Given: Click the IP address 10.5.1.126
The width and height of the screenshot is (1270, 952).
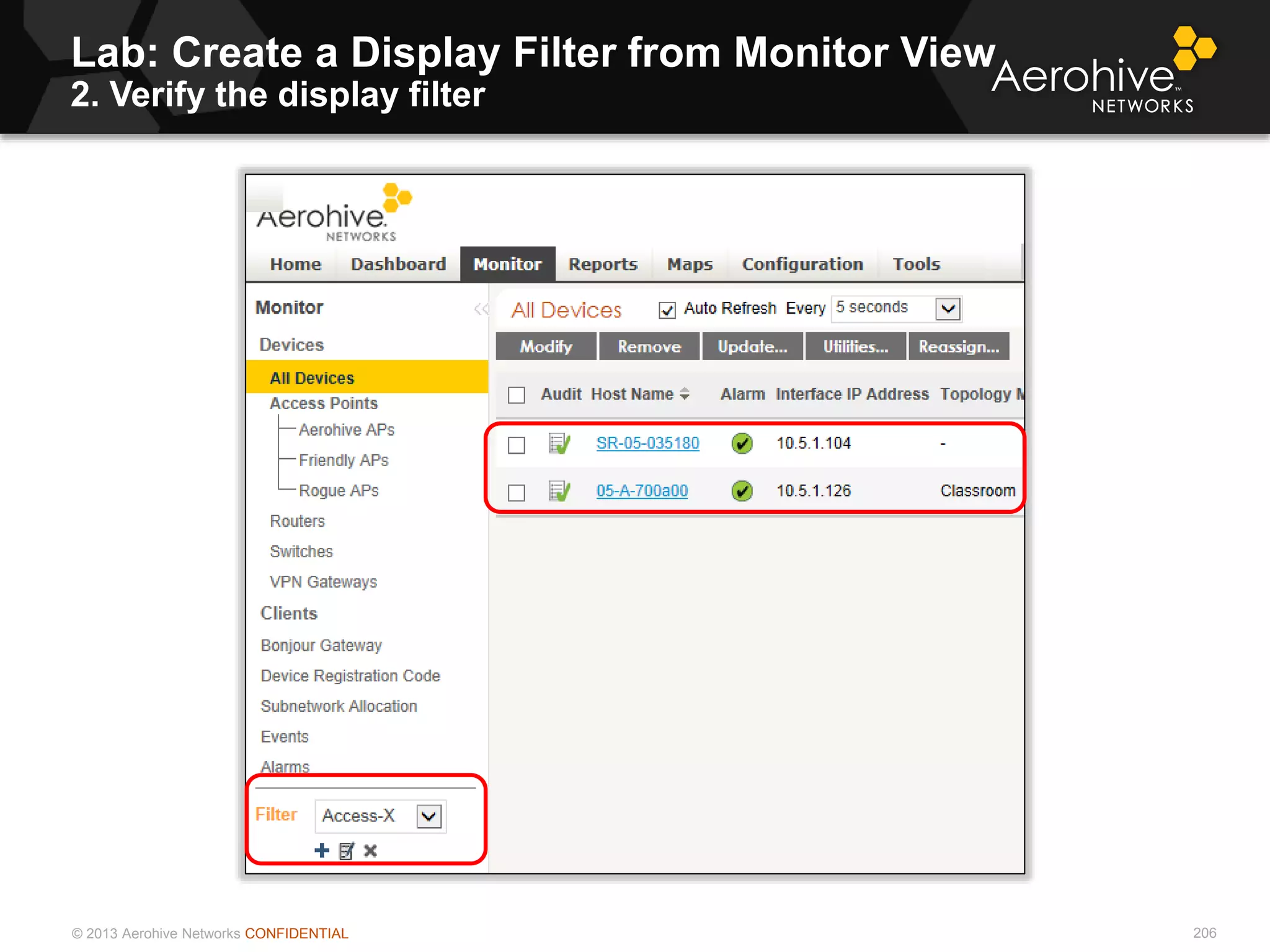Looking at the screenshot, I should point(814,491).
